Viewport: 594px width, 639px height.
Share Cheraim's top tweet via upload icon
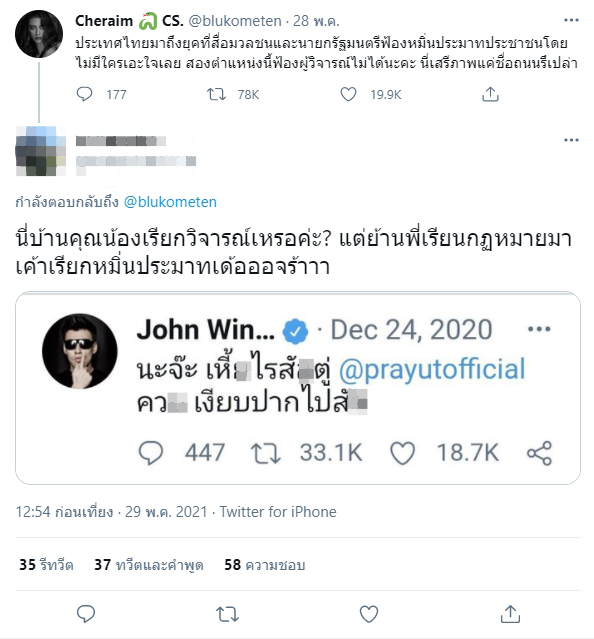(x=490, y=94)
